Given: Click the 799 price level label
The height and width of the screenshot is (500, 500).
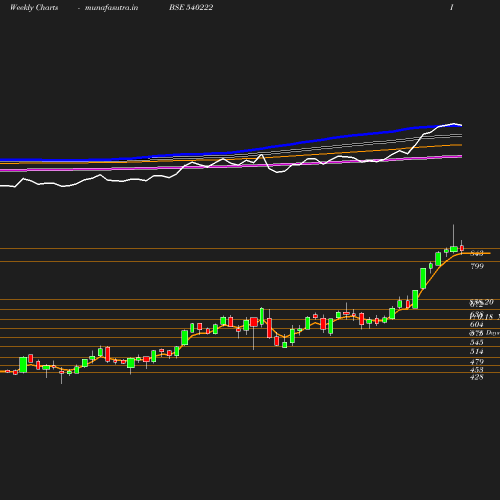Looking at the screenshot, I should pyautogui.click(x=477, y=266).
